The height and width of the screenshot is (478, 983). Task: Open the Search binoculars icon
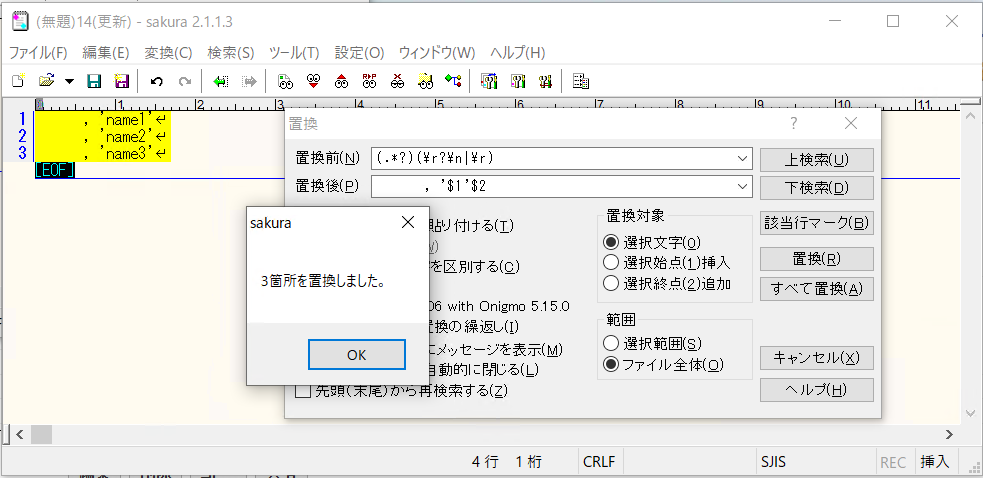coord(285,81)
